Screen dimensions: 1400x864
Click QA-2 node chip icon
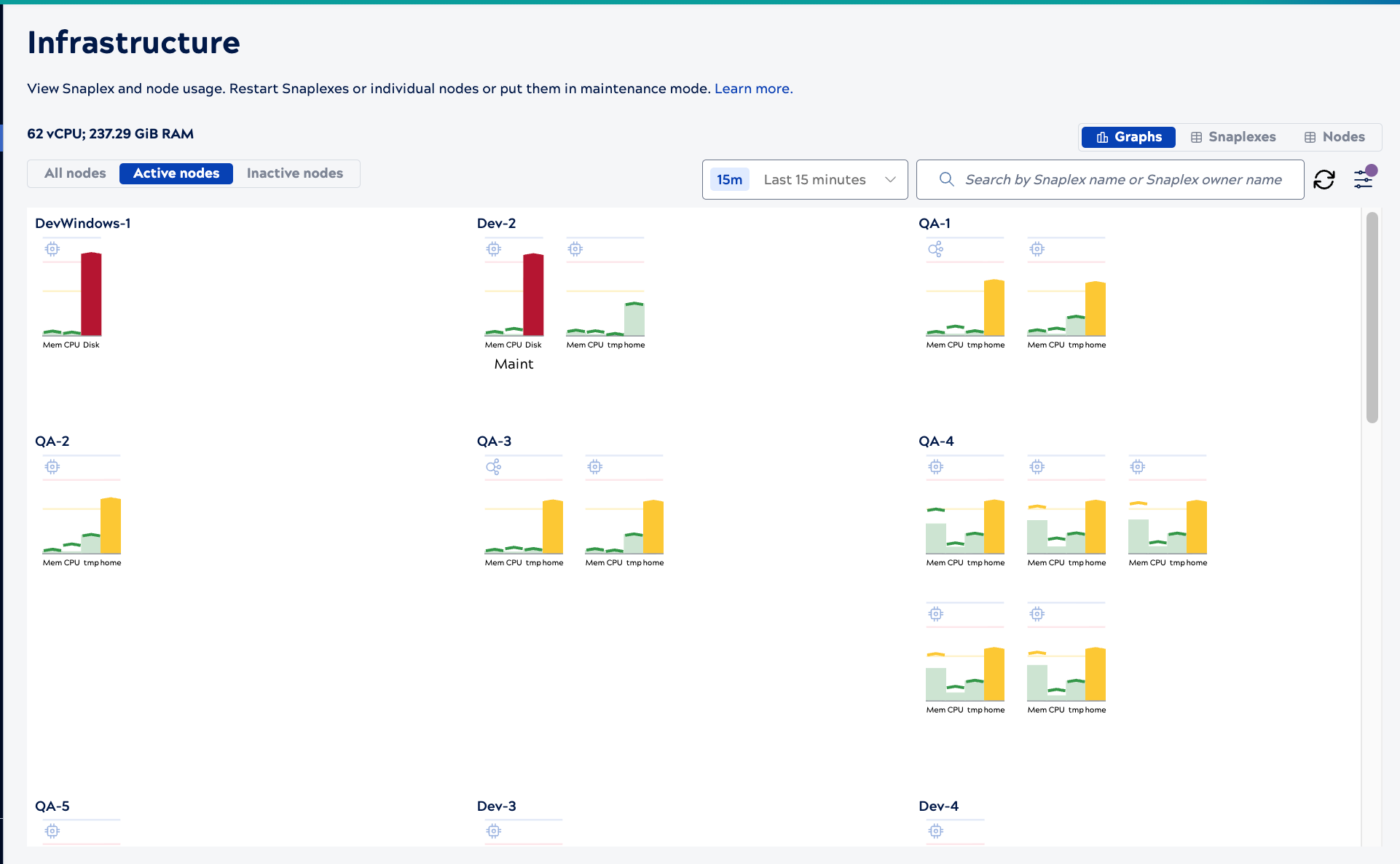pyautogui.click(x=52, y=467)
